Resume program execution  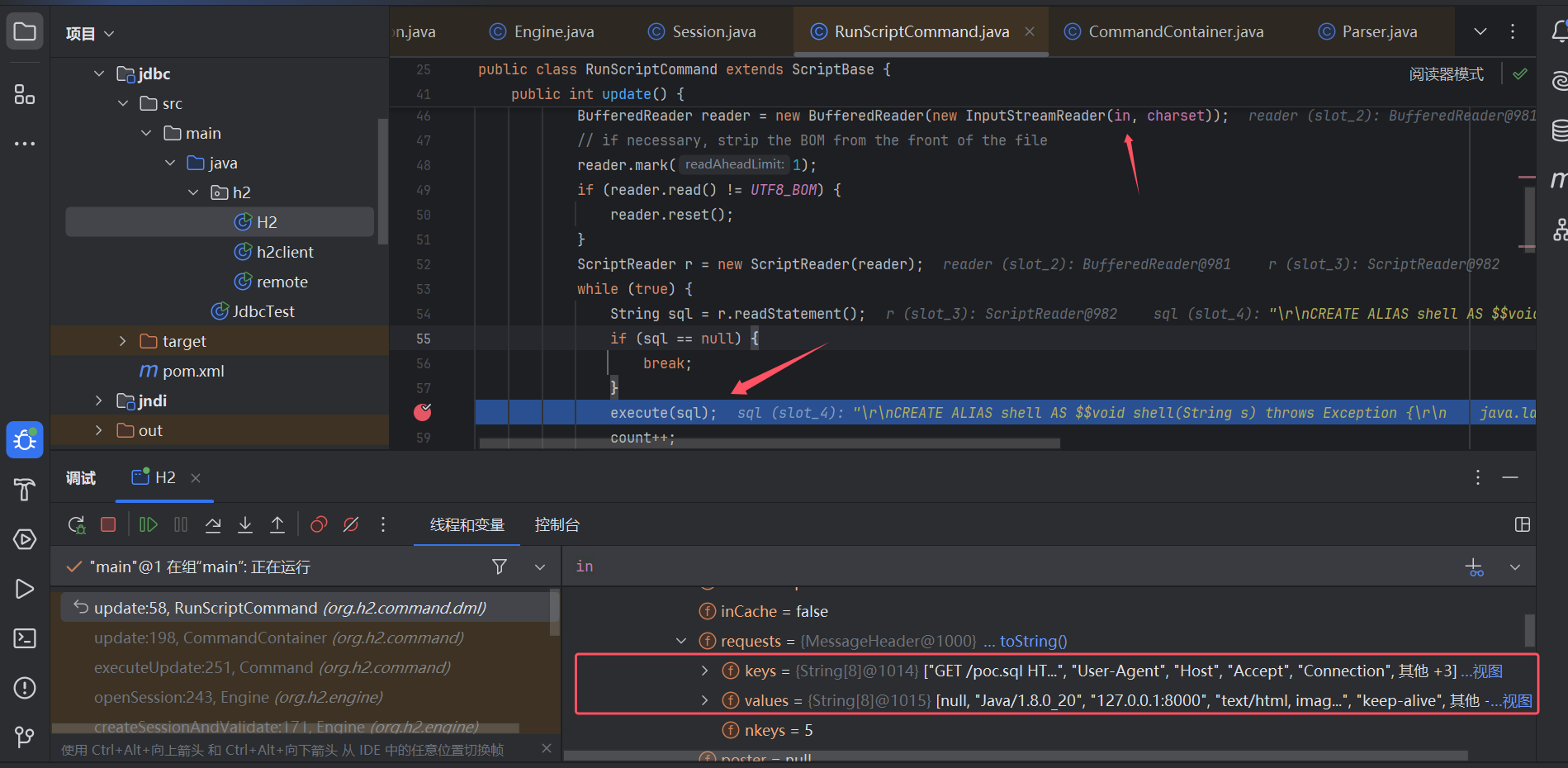pyautogui.click(x=149, y=524)
